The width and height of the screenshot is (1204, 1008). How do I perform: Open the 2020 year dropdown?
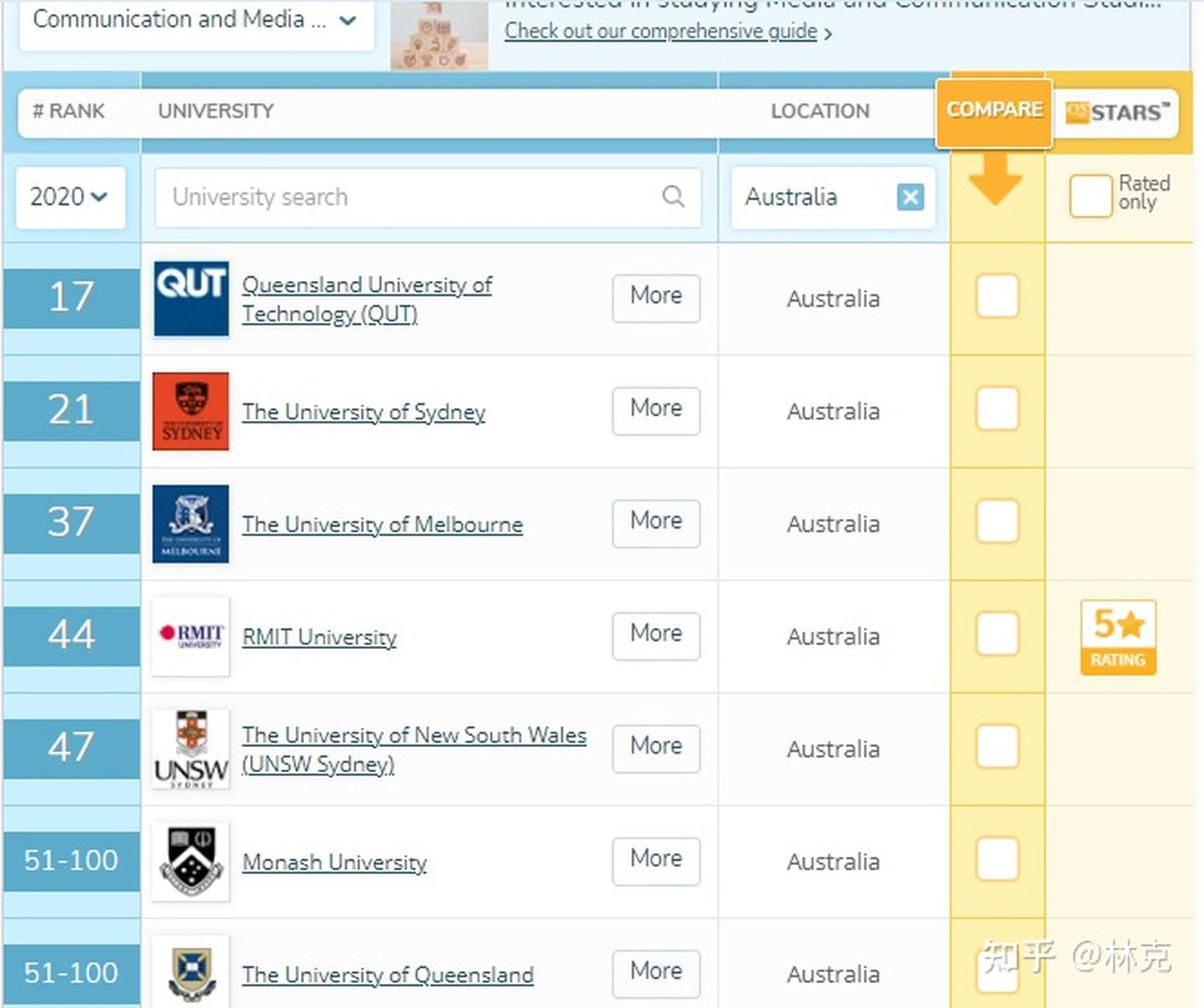[x=70, y=197]
